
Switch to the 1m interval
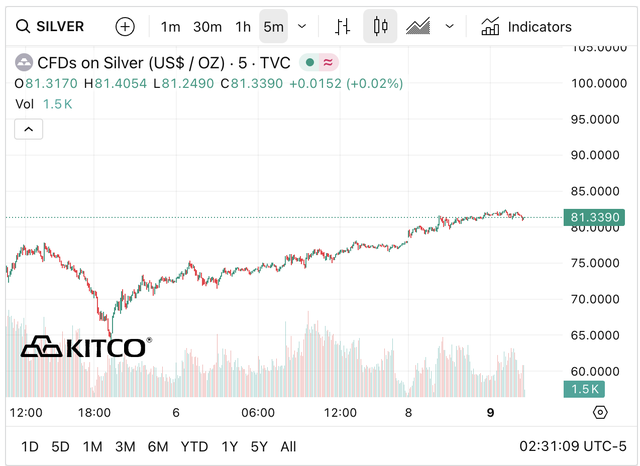[171, 27]
